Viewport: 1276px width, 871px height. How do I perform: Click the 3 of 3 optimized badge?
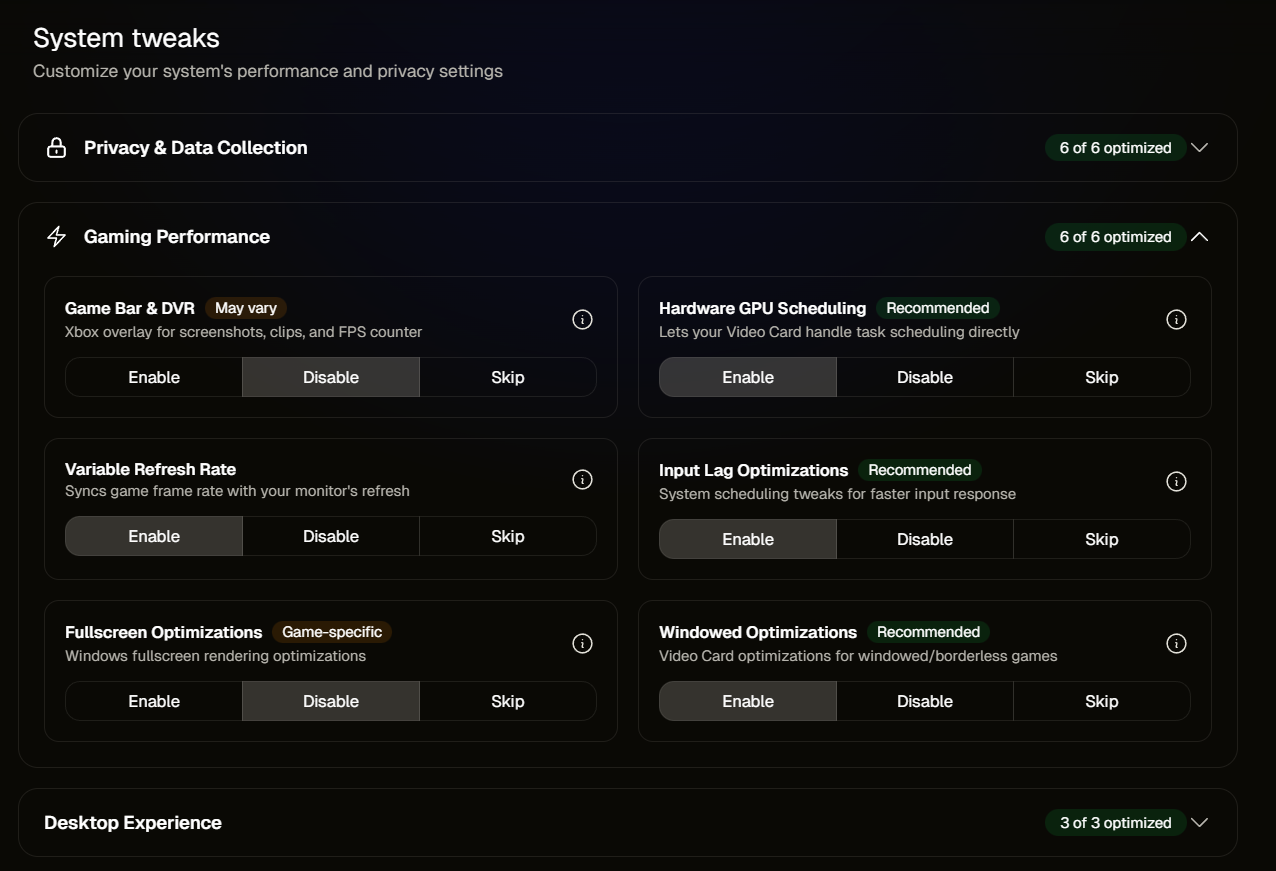(x=1115, y=822)
